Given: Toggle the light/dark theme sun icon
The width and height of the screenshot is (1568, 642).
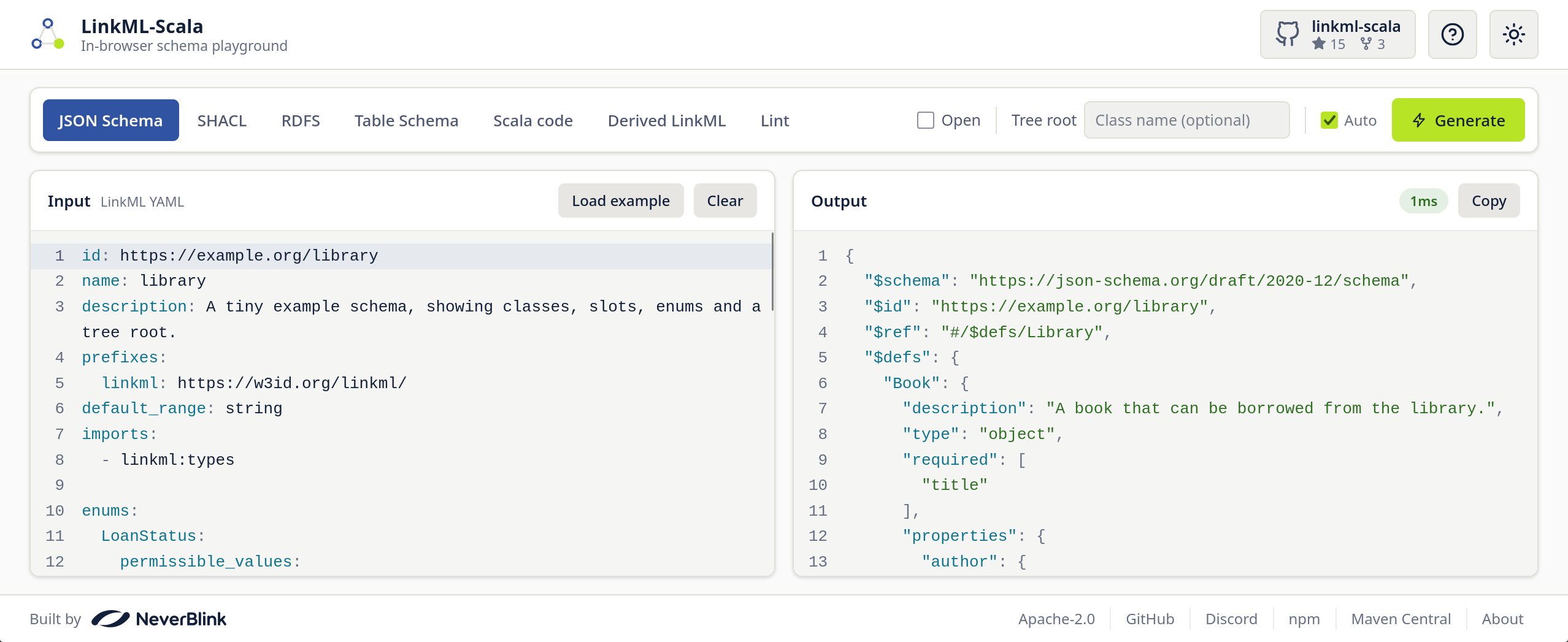Looking at the screenshot, I should click(1513, 34).
